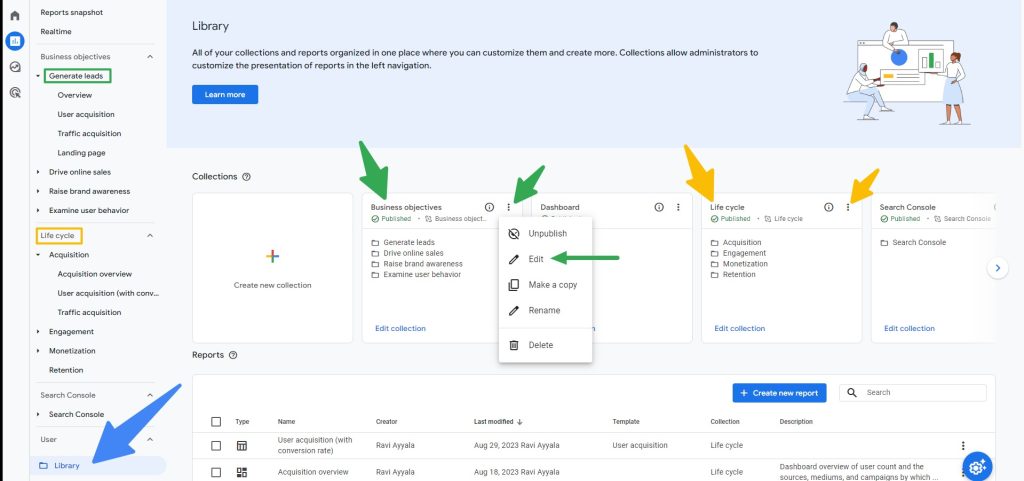Open the Collections help icon

point(246,177)
